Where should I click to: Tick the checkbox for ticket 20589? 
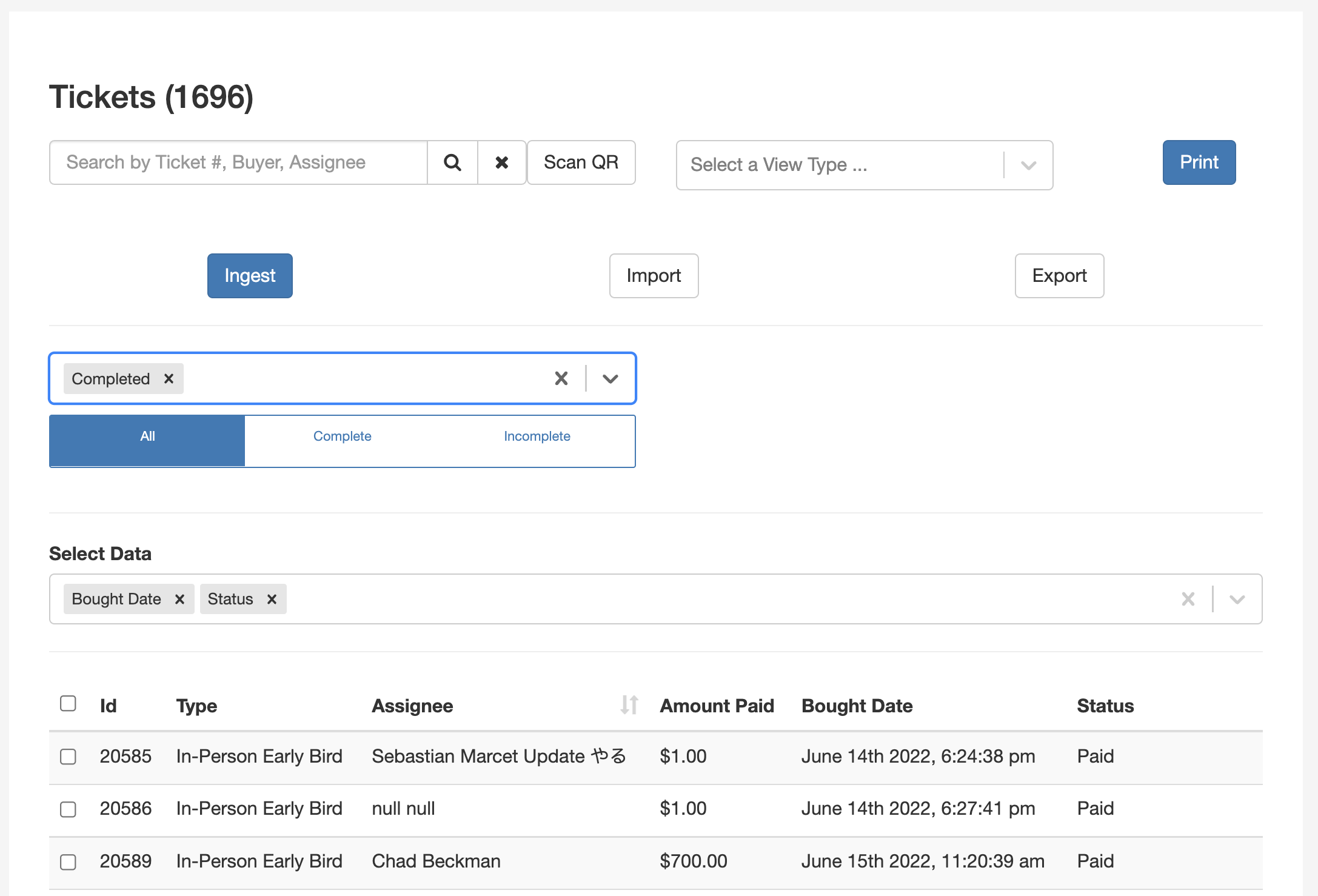pyautogui.click(x=68, y=861)
